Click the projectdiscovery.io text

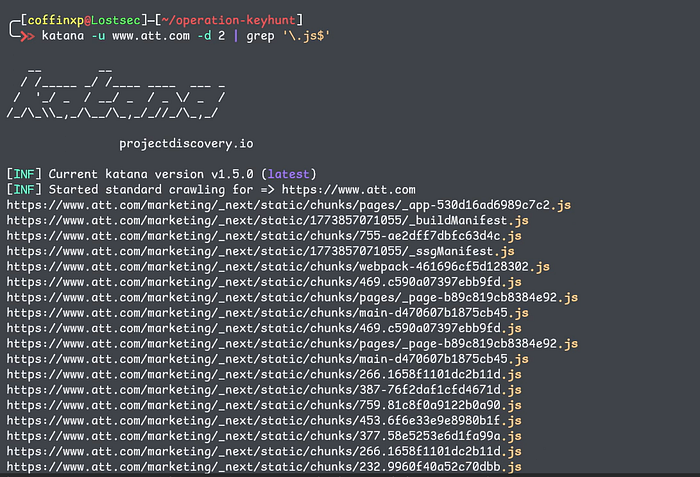coord(186,144)
